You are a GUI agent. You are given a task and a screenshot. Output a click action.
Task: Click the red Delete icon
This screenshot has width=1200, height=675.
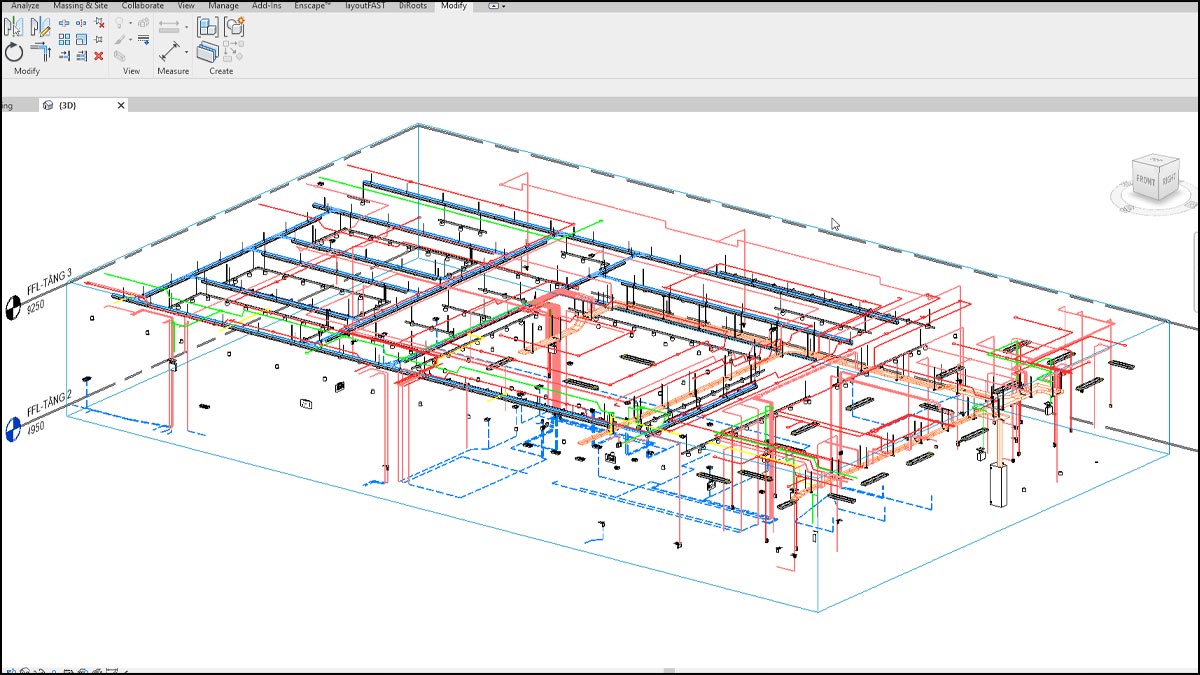pos(98,56)
